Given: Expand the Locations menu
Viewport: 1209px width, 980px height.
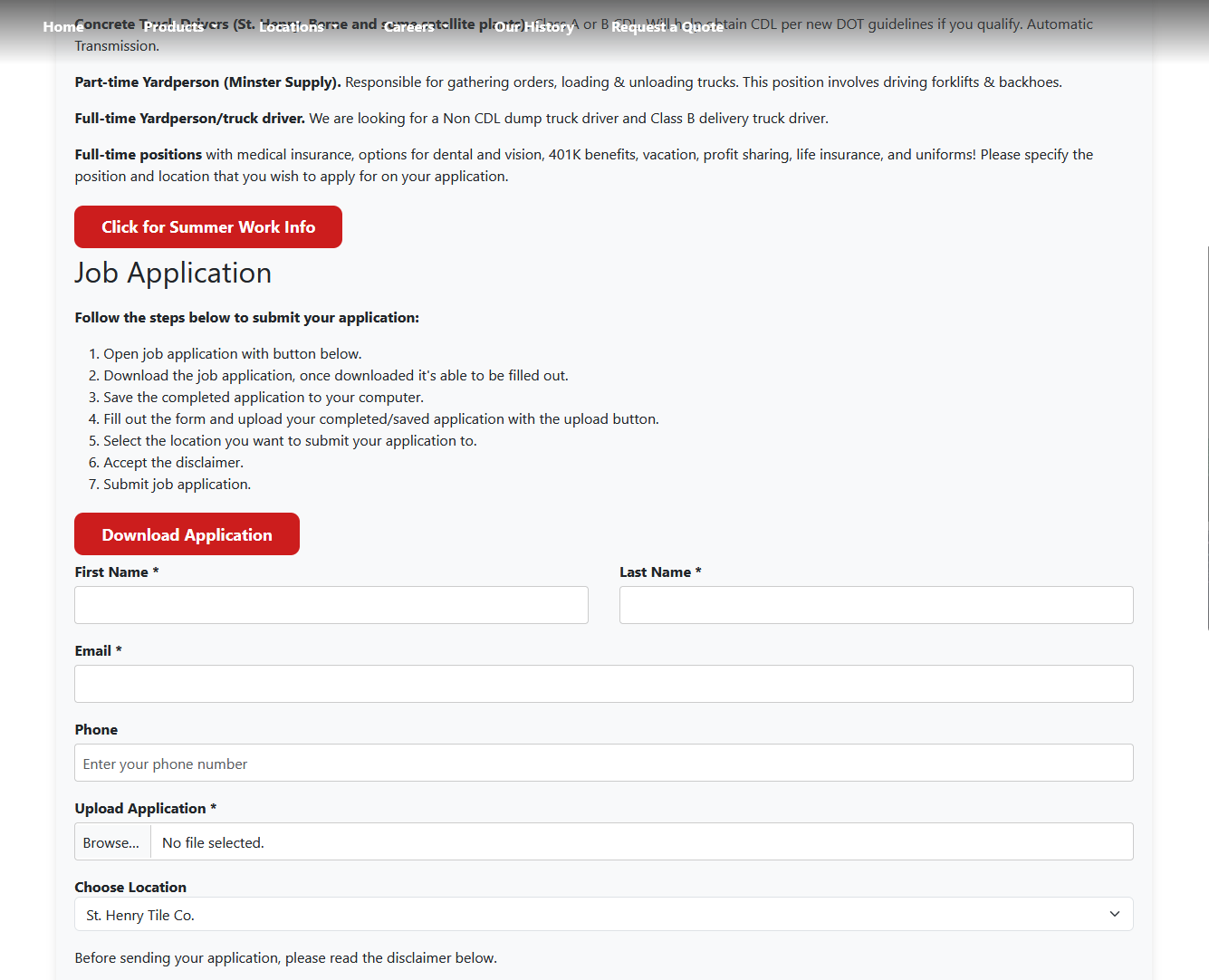Looking at the screenshot, I should [295, 27].
